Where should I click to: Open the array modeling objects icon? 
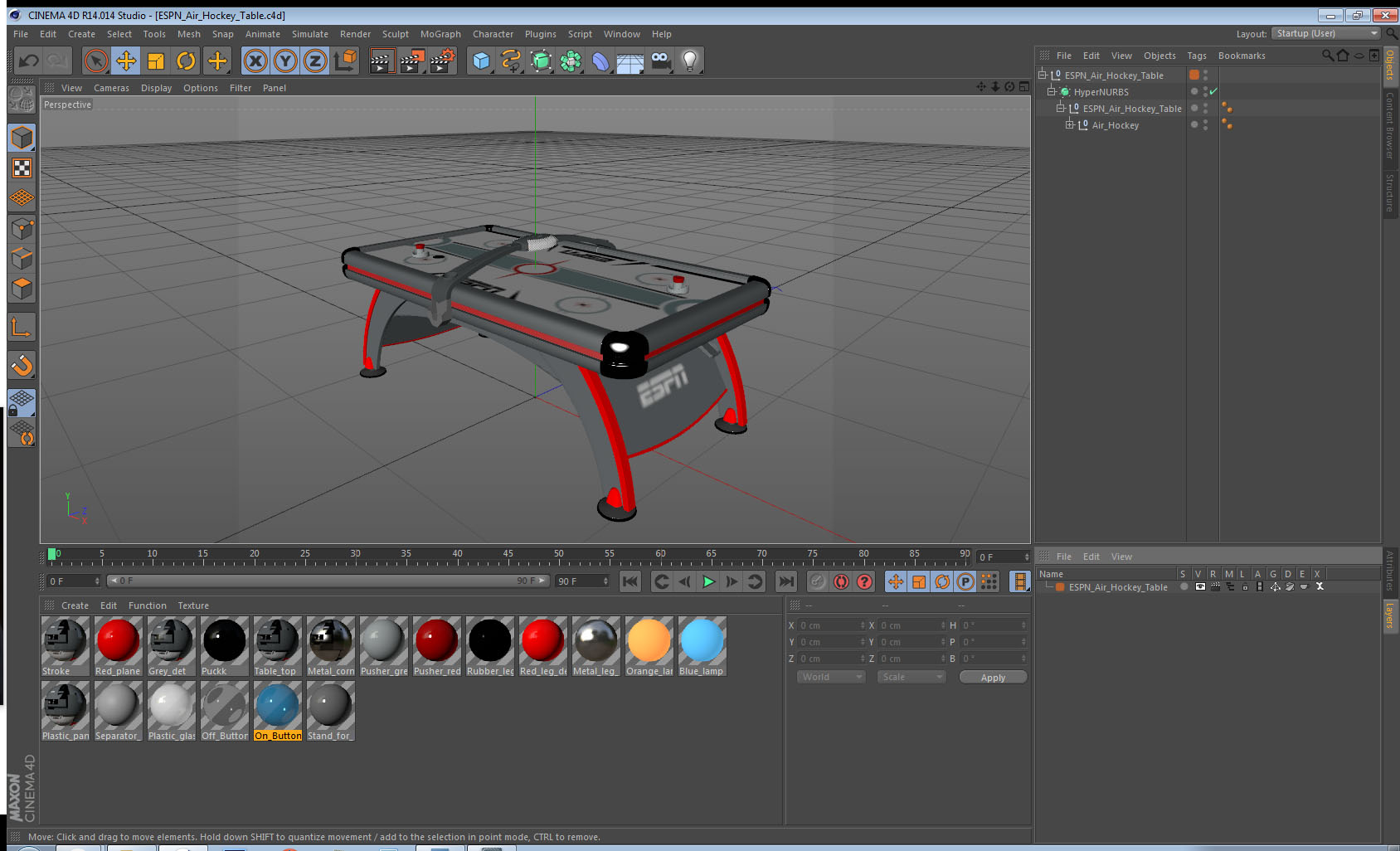(571, 61)
